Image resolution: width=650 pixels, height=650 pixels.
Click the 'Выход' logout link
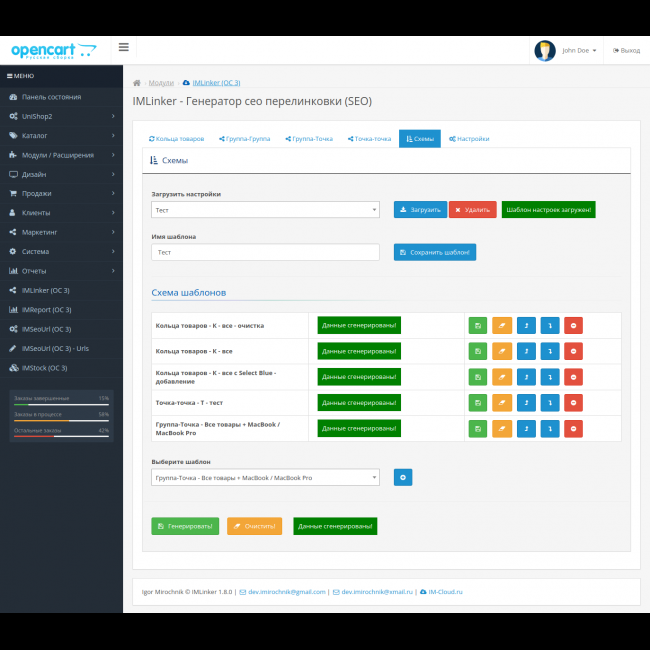point(626,50)
